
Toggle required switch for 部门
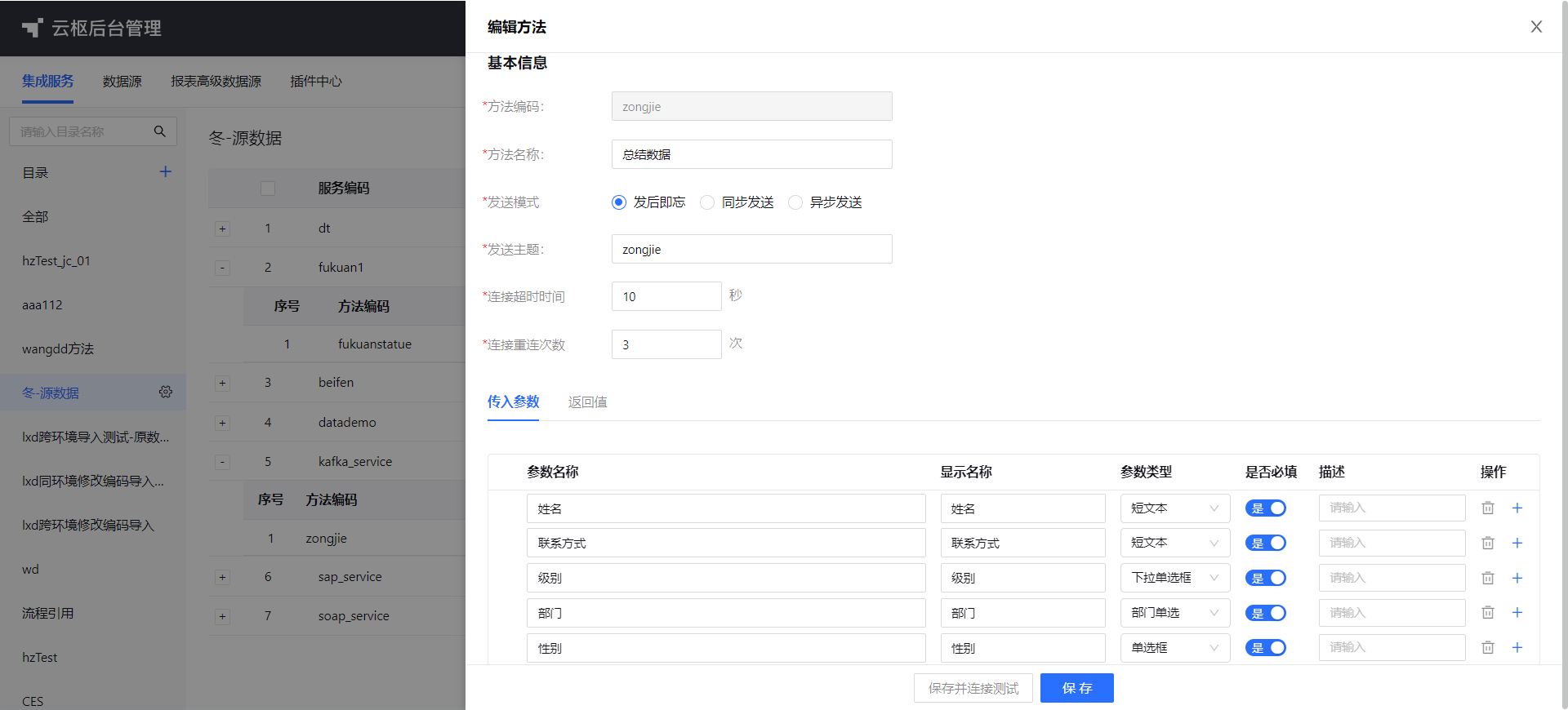[1266, 613]
